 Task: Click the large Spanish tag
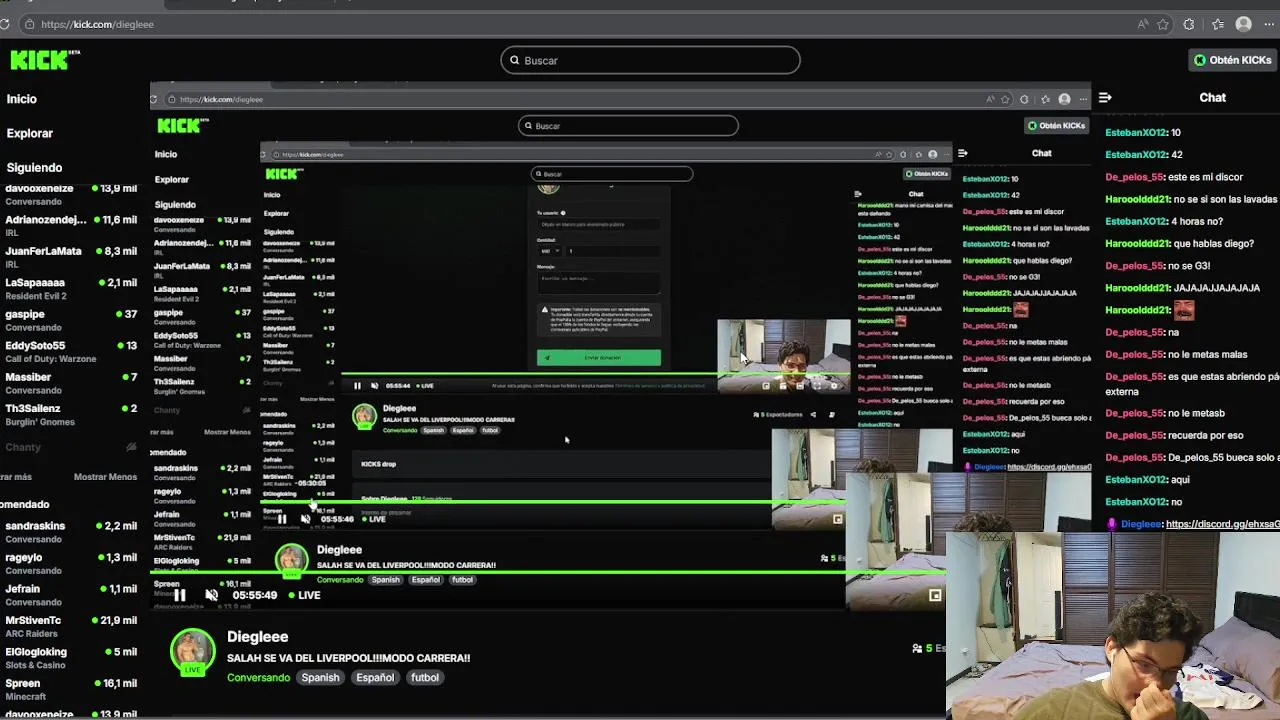tap(320, 677)
